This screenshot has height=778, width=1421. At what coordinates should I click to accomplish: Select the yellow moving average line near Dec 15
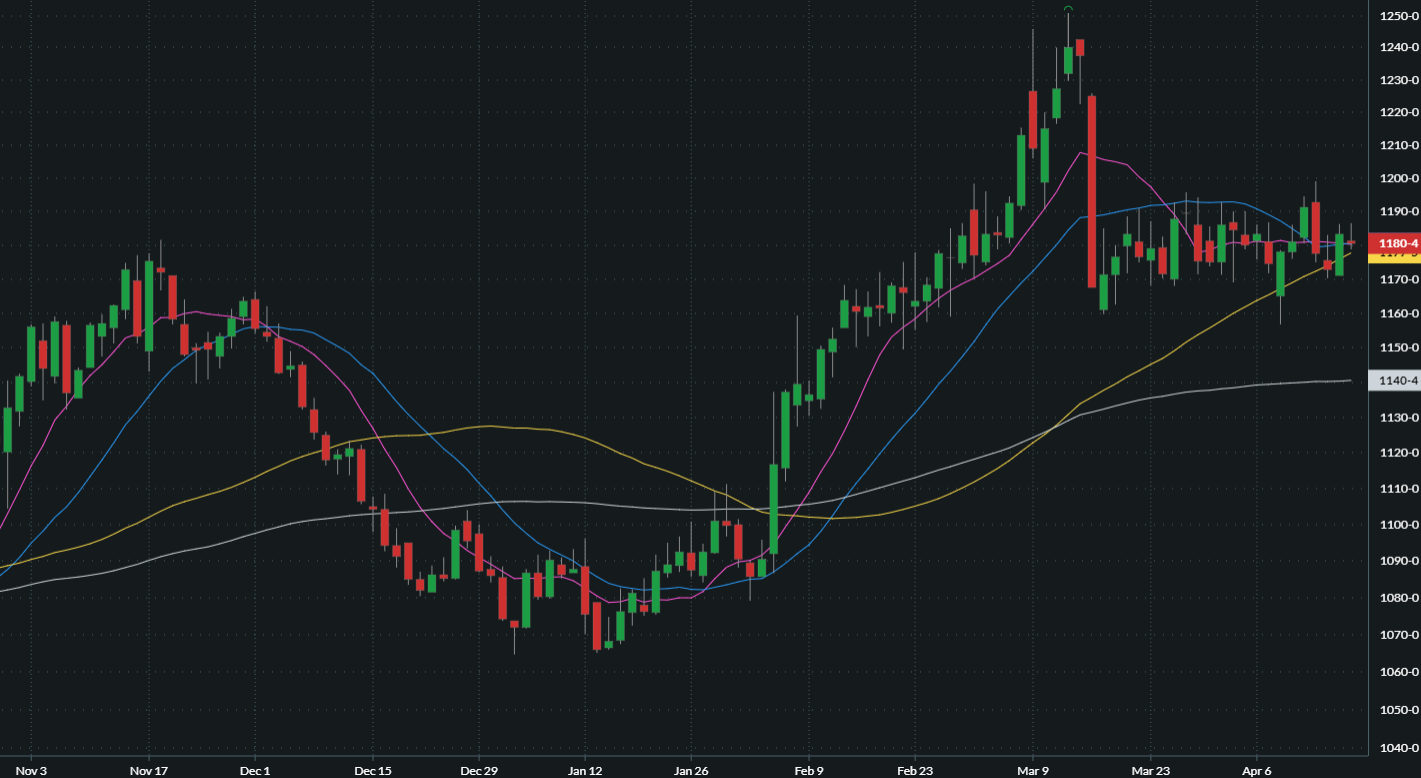click(x=373, y=437)
